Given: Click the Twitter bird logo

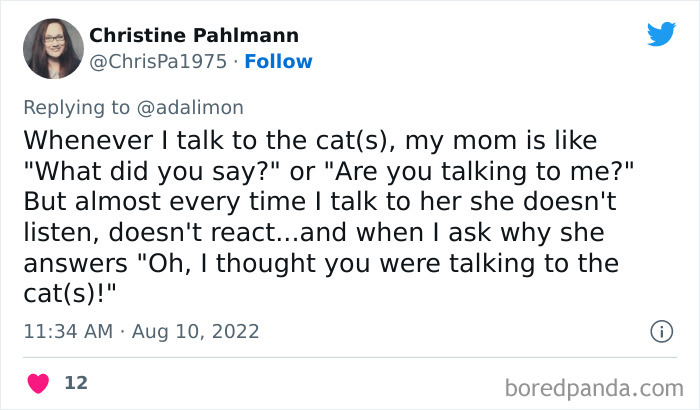Looking at the screenshot, I should 661,36.
